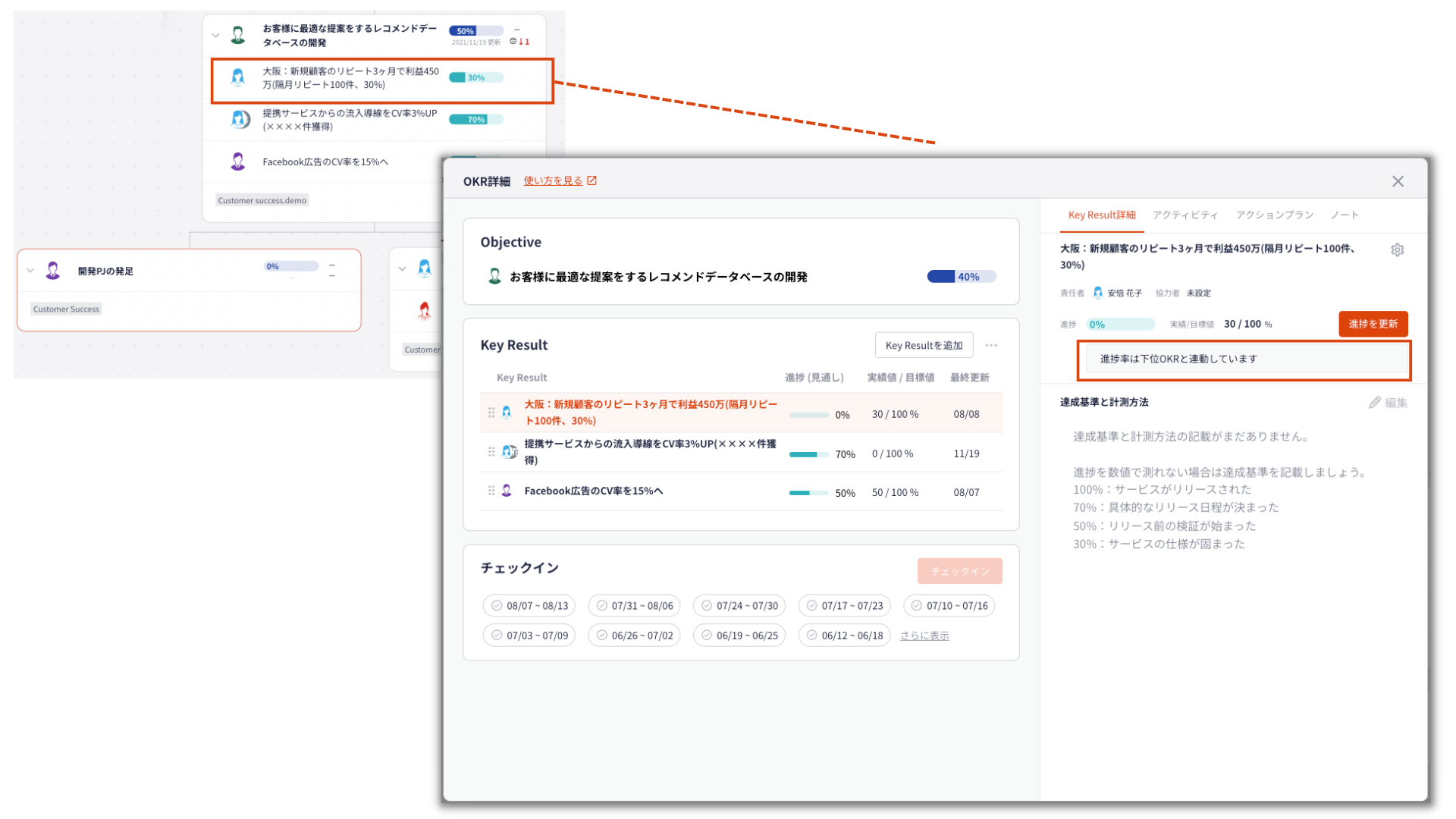Image resolution: width=1456 pixels, height=819 pixels.
Task: Click the Objective 40% progress bar
Action: (961, 277)
